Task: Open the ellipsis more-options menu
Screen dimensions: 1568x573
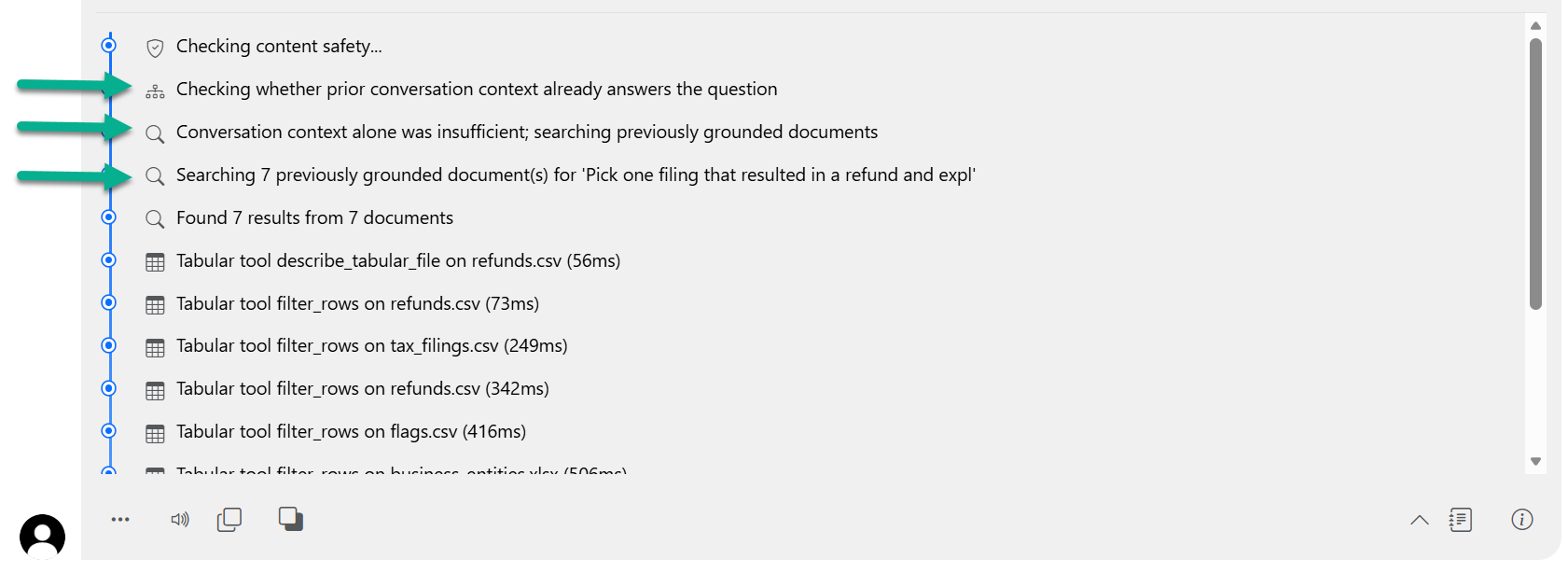Action: pyautogui.click(x=119, y=519)
